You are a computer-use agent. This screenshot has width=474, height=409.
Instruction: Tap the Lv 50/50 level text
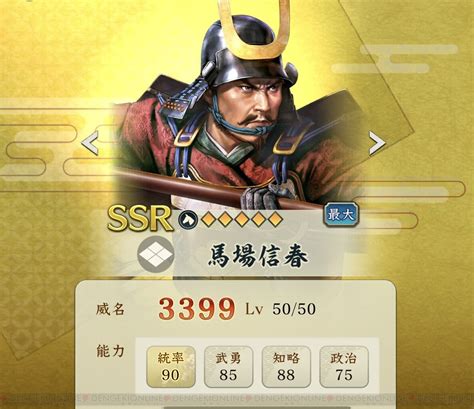[x=280, y=309]
